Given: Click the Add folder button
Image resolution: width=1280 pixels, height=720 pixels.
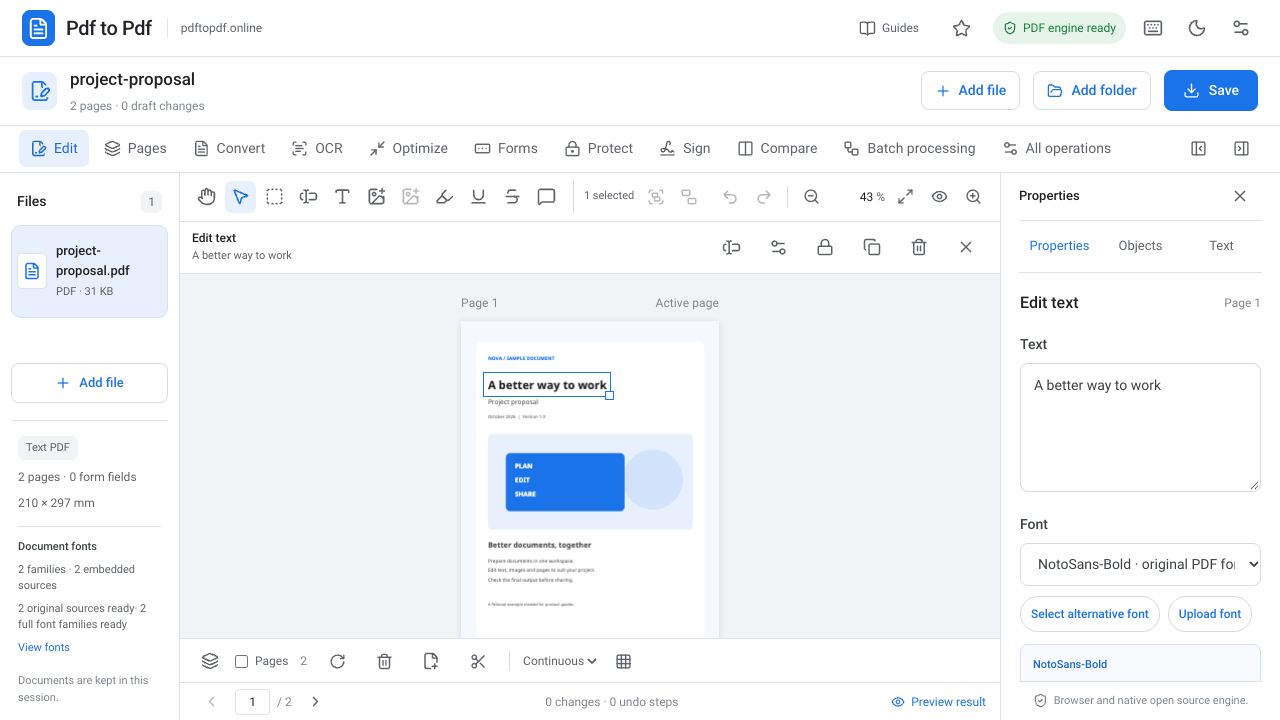Looking at the screenshot, I should (1092, 90).
